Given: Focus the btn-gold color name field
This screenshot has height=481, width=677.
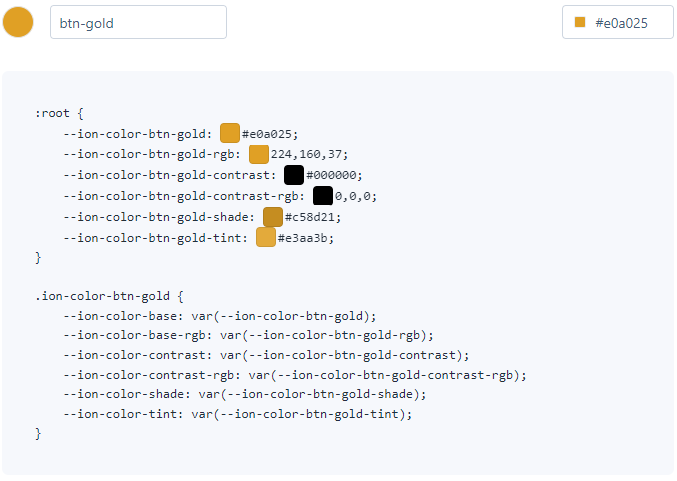Looking at the screenshot, I should coord(138,22).
